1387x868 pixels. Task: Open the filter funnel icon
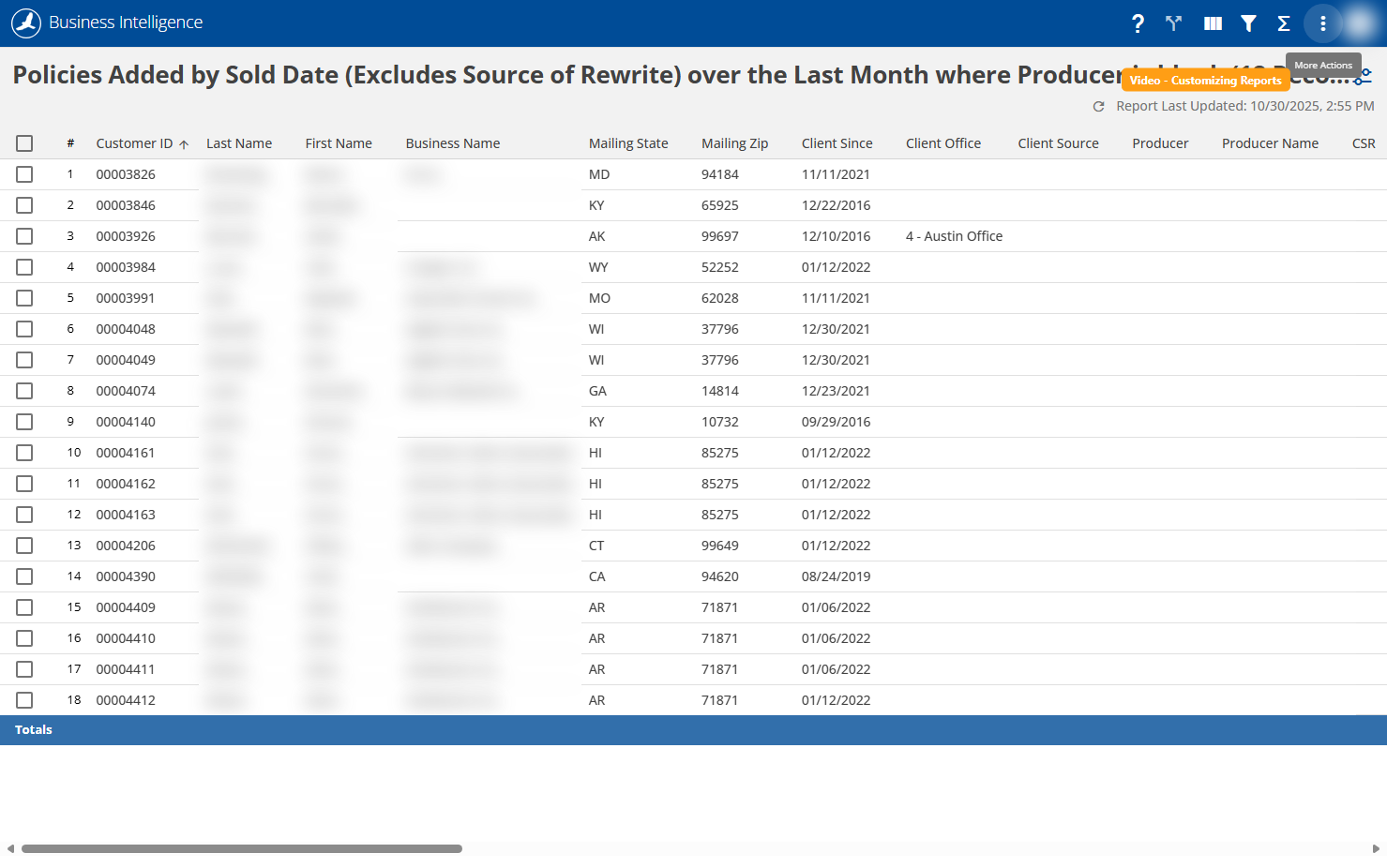coord(1248,23)
